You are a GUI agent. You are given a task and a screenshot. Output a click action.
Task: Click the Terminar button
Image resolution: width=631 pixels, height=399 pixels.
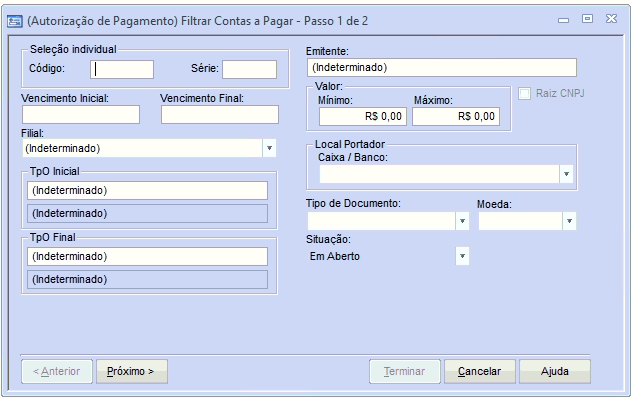click(405, 371)
